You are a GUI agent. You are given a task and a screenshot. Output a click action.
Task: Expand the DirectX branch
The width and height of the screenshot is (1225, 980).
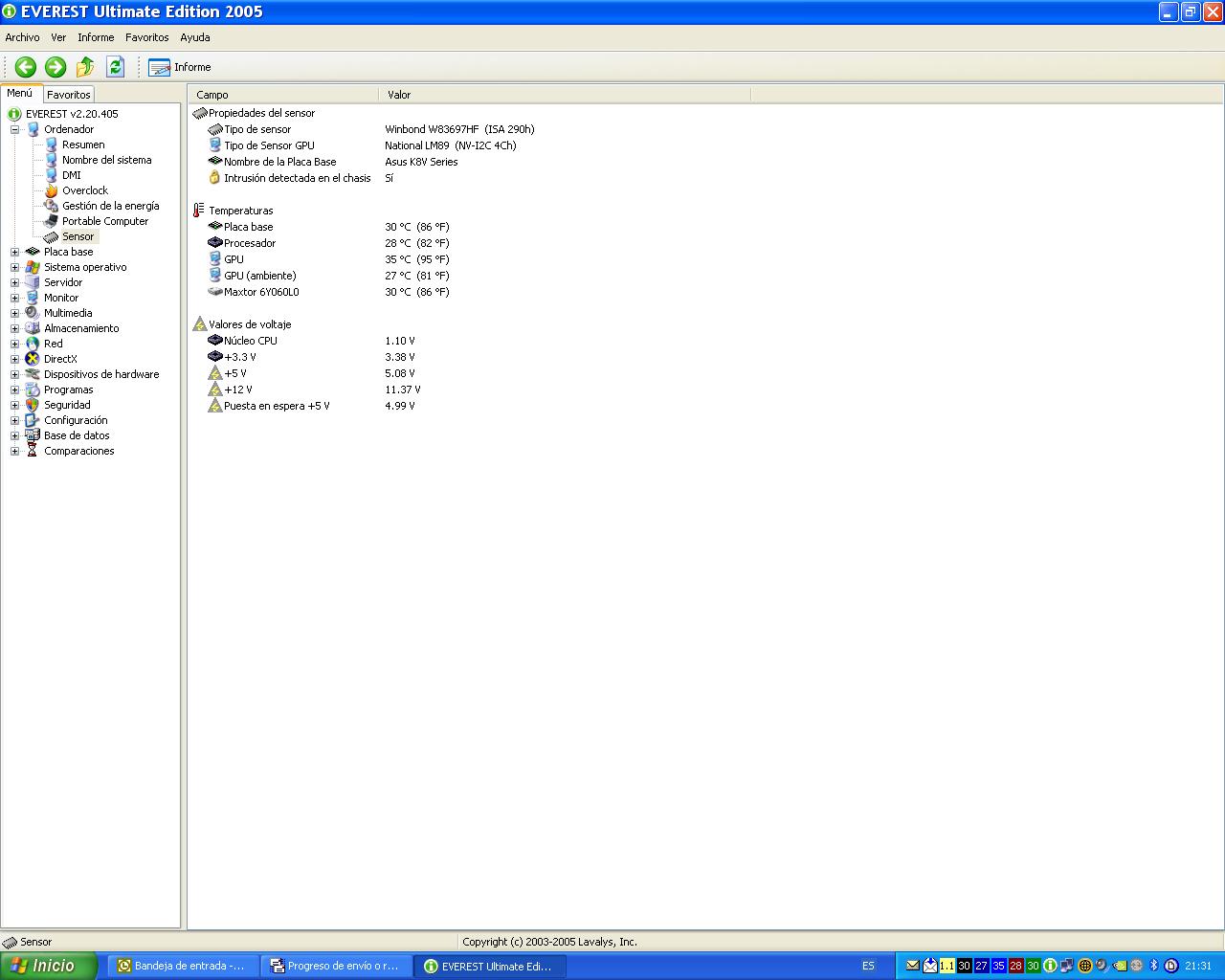(x=15, y=359)
